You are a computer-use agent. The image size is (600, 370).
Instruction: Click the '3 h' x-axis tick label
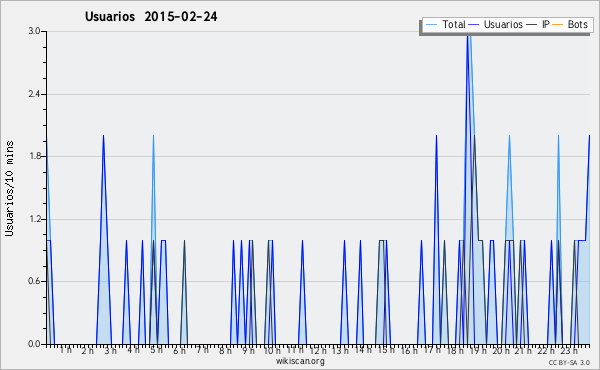click(x=111, y=350)
